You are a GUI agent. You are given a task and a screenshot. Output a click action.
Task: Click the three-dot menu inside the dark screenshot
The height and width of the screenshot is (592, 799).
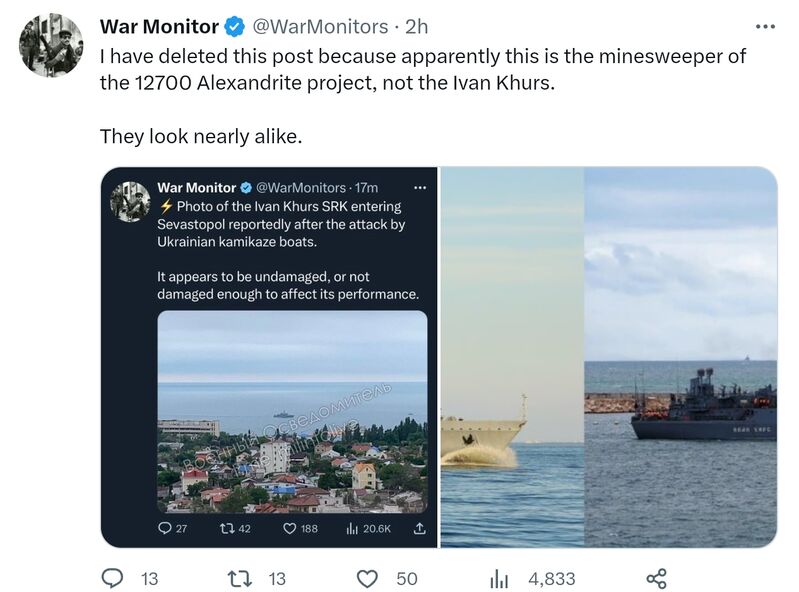coord(420,187)
